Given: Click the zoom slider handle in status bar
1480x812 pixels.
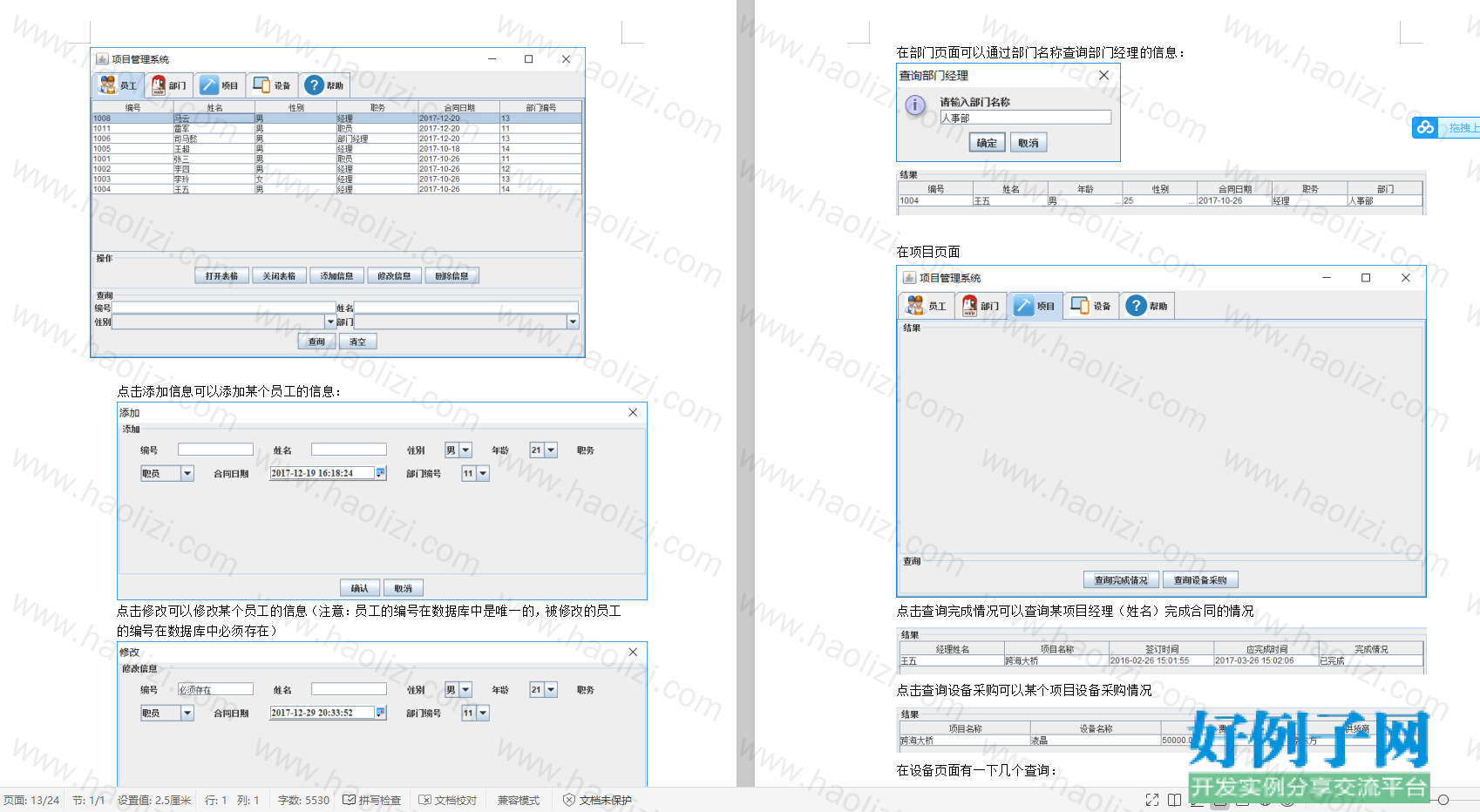Looking at the screenshot, I should point(1443,800).
